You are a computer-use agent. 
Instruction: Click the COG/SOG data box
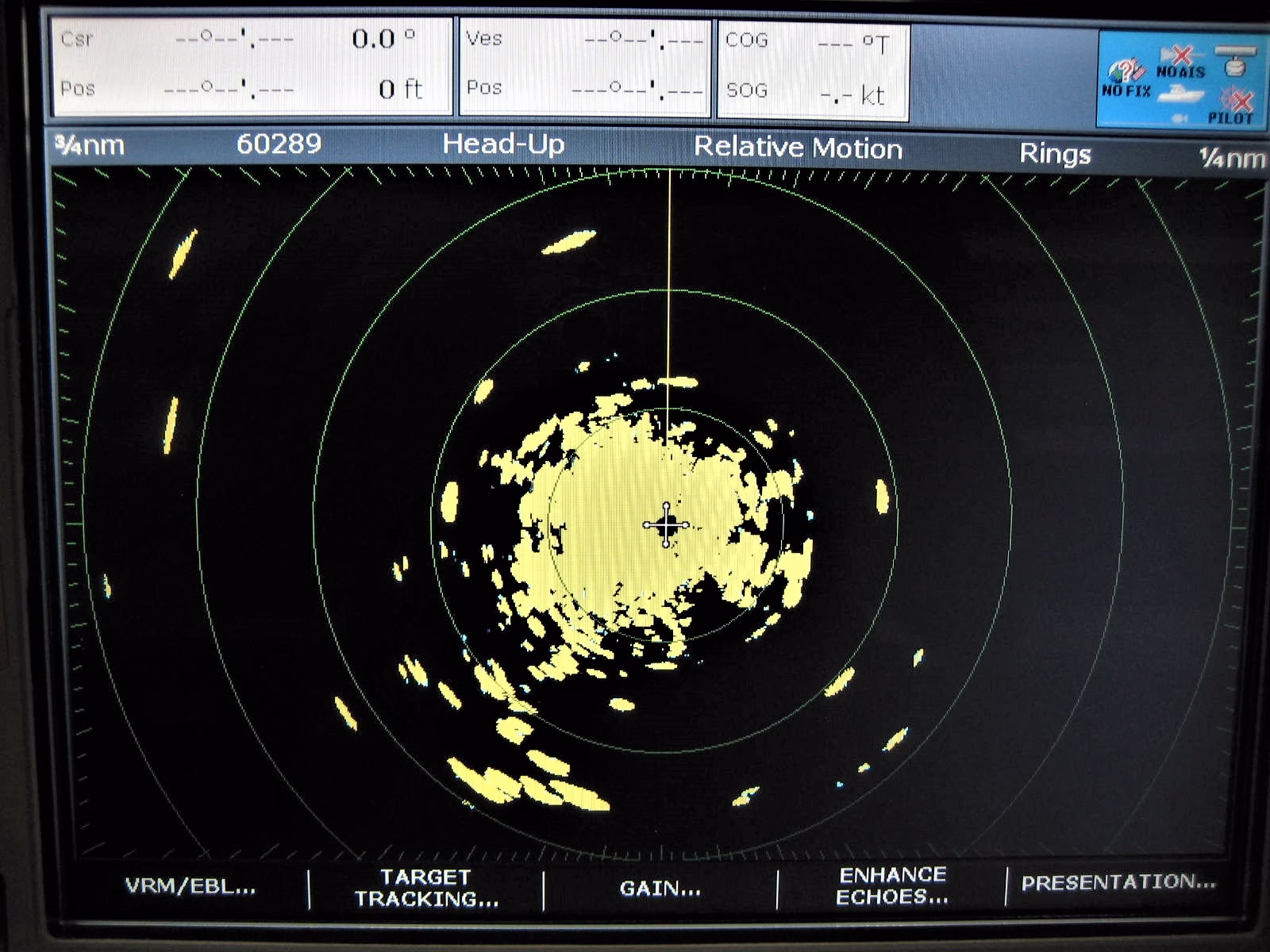pos(813,71)
